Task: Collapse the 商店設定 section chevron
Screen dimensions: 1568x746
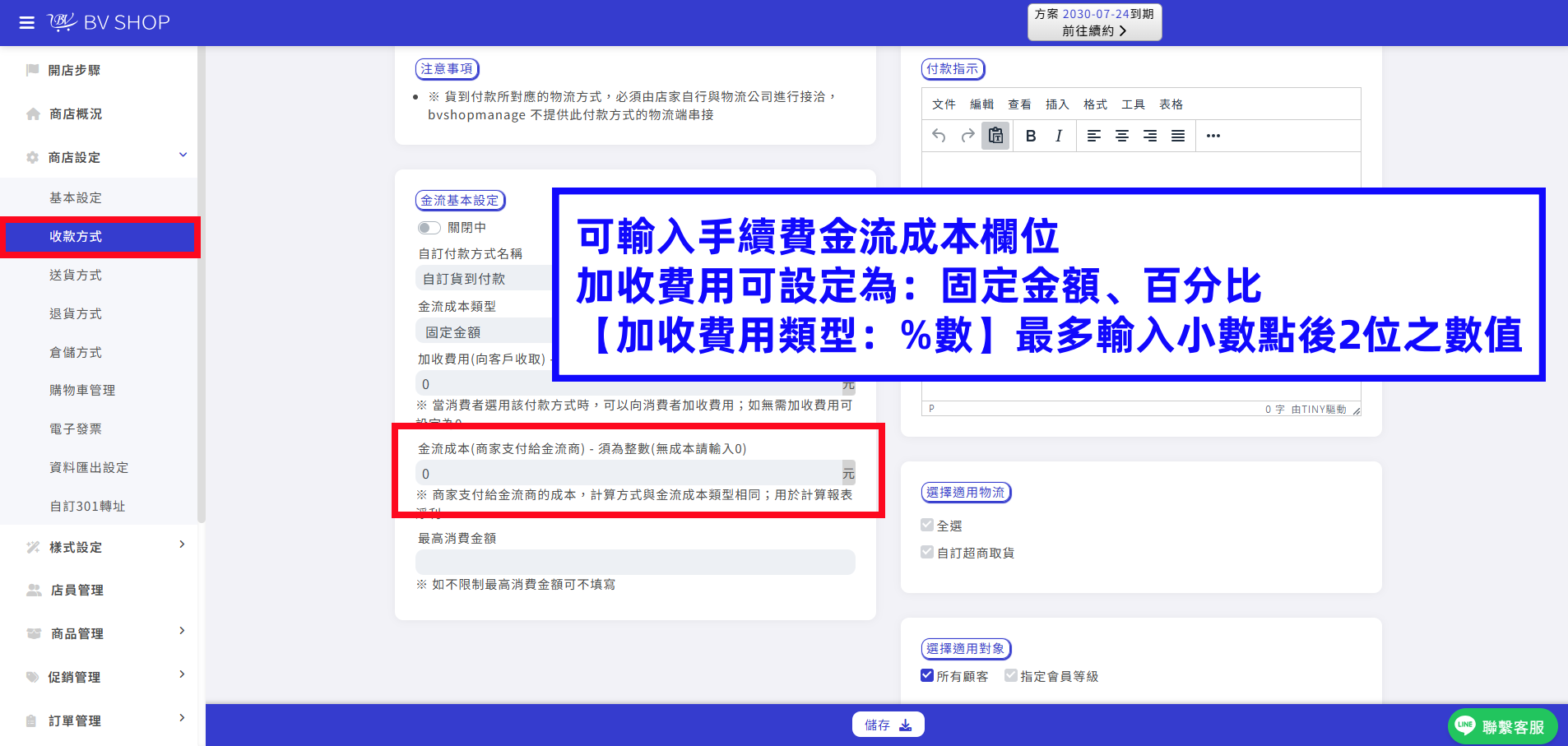Action: pyautogui.click(x=183, y=155)
